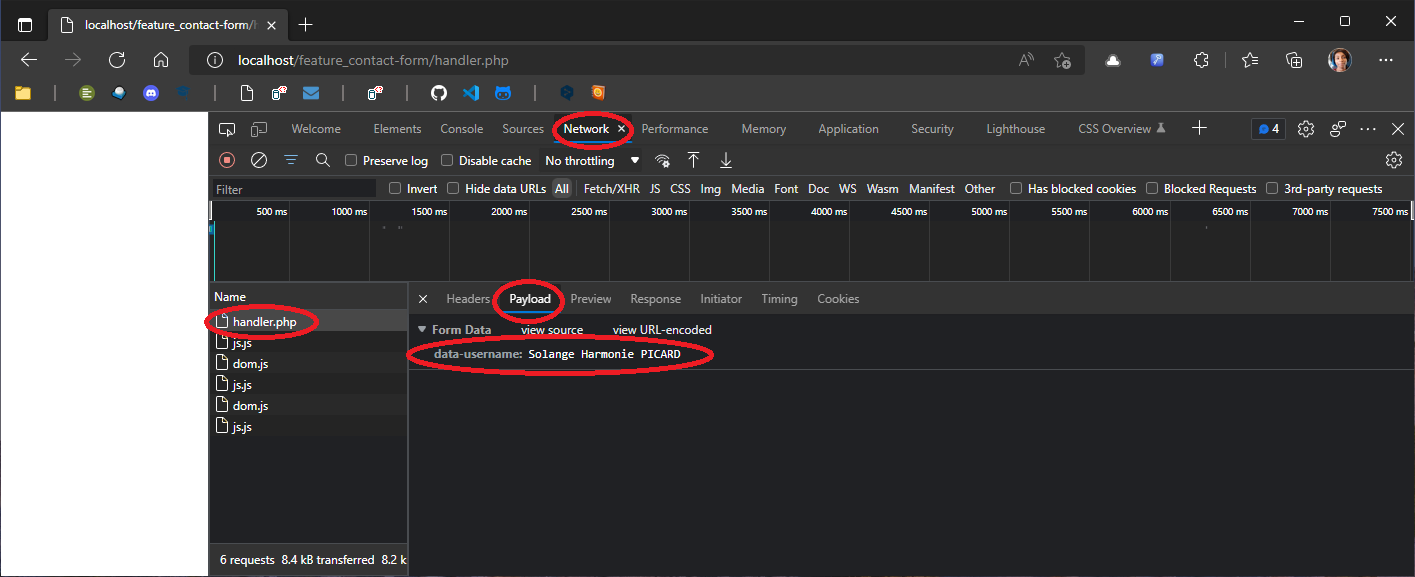Open the issues counter badge
The image size is (1415, 577).
[1268, 129]
